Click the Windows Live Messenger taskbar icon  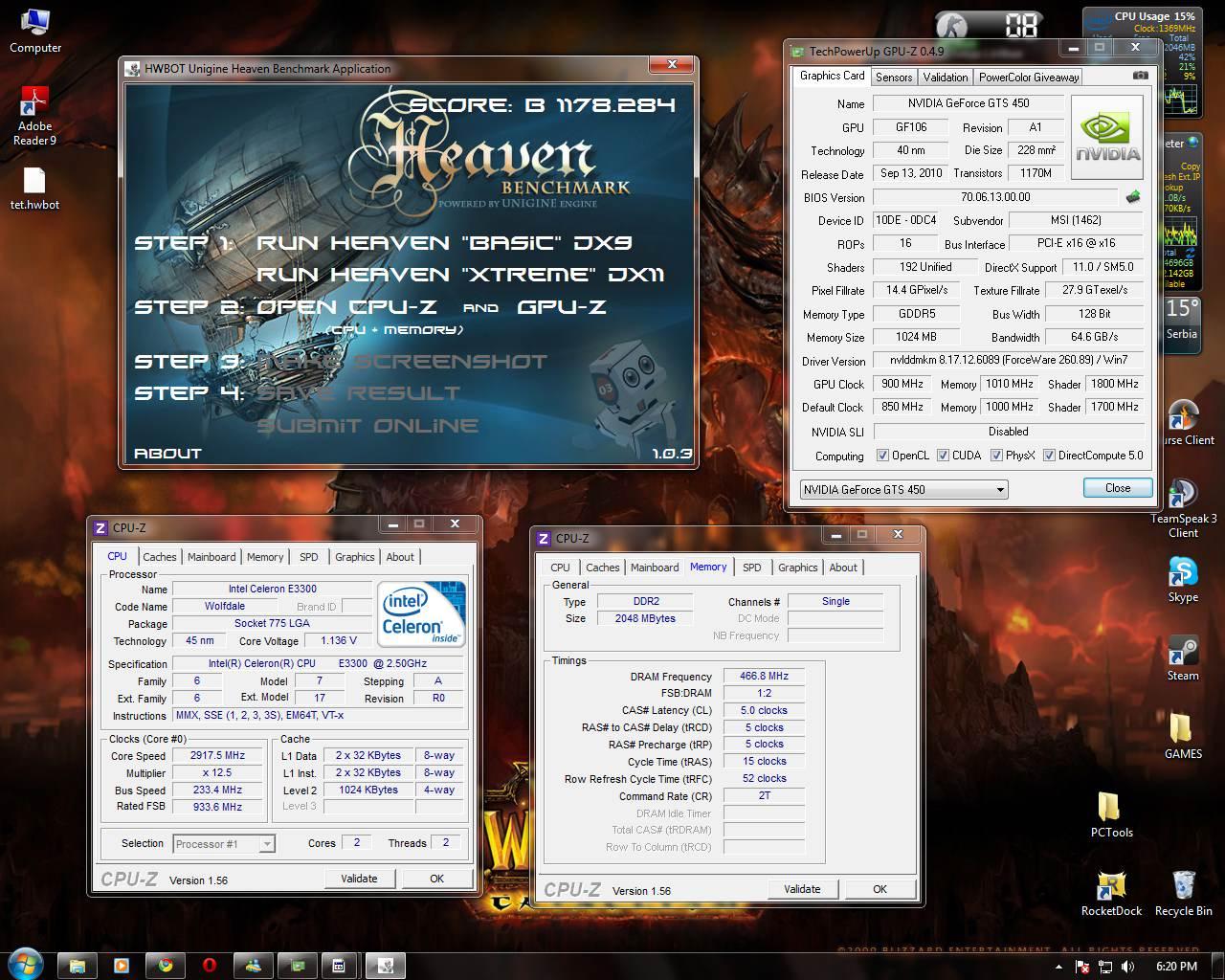click(253, 966)
